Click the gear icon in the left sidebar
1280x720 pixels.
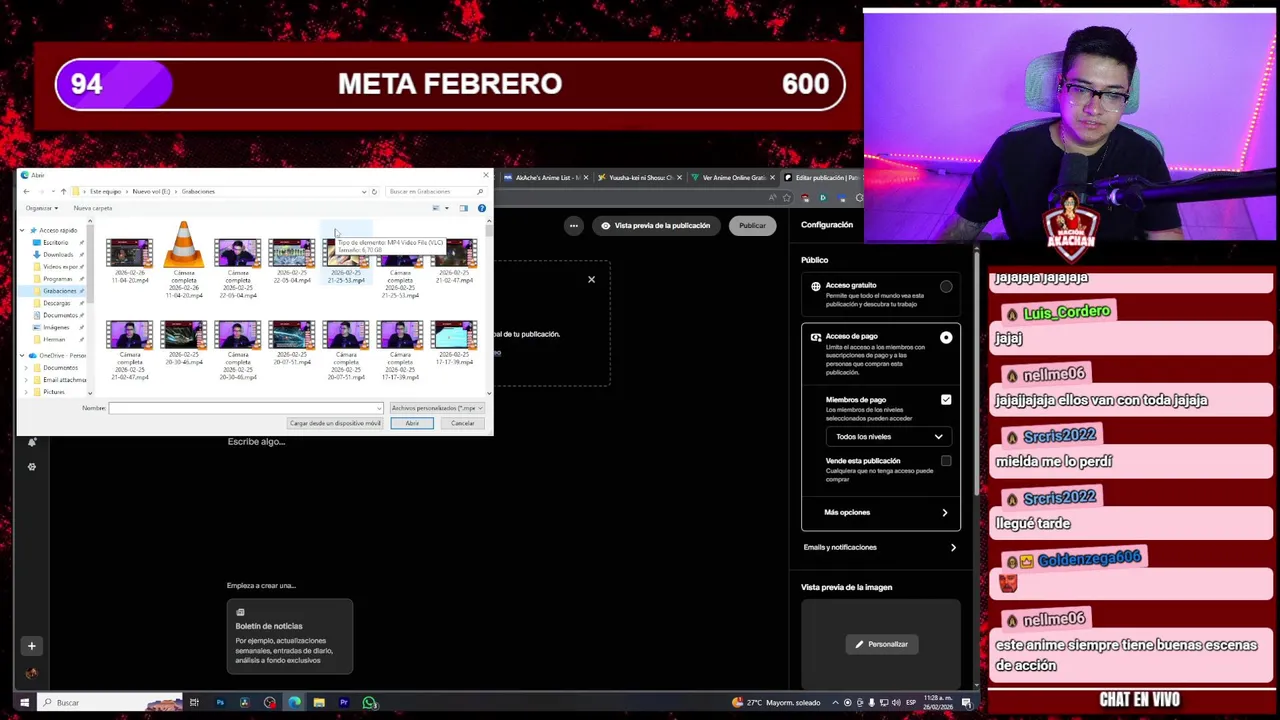(x=31, y=467)
